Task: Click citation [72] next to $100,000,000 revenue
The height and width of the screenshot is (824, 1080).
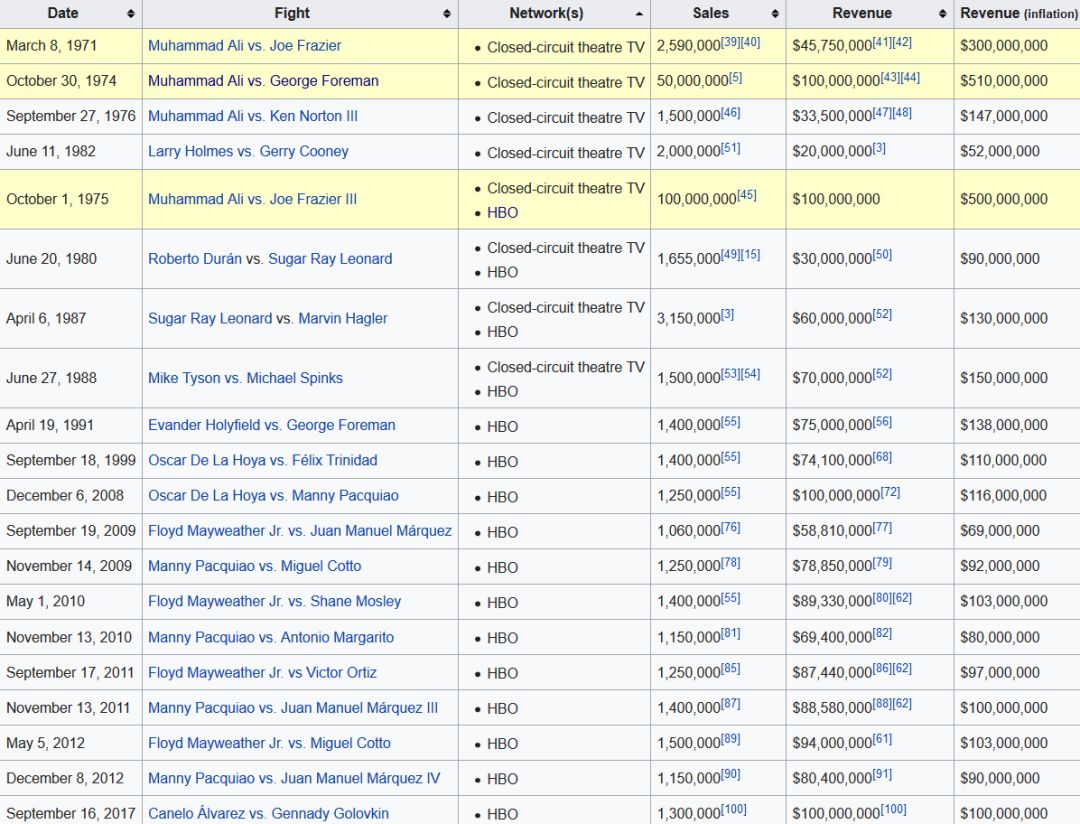Action: [890, 492]
